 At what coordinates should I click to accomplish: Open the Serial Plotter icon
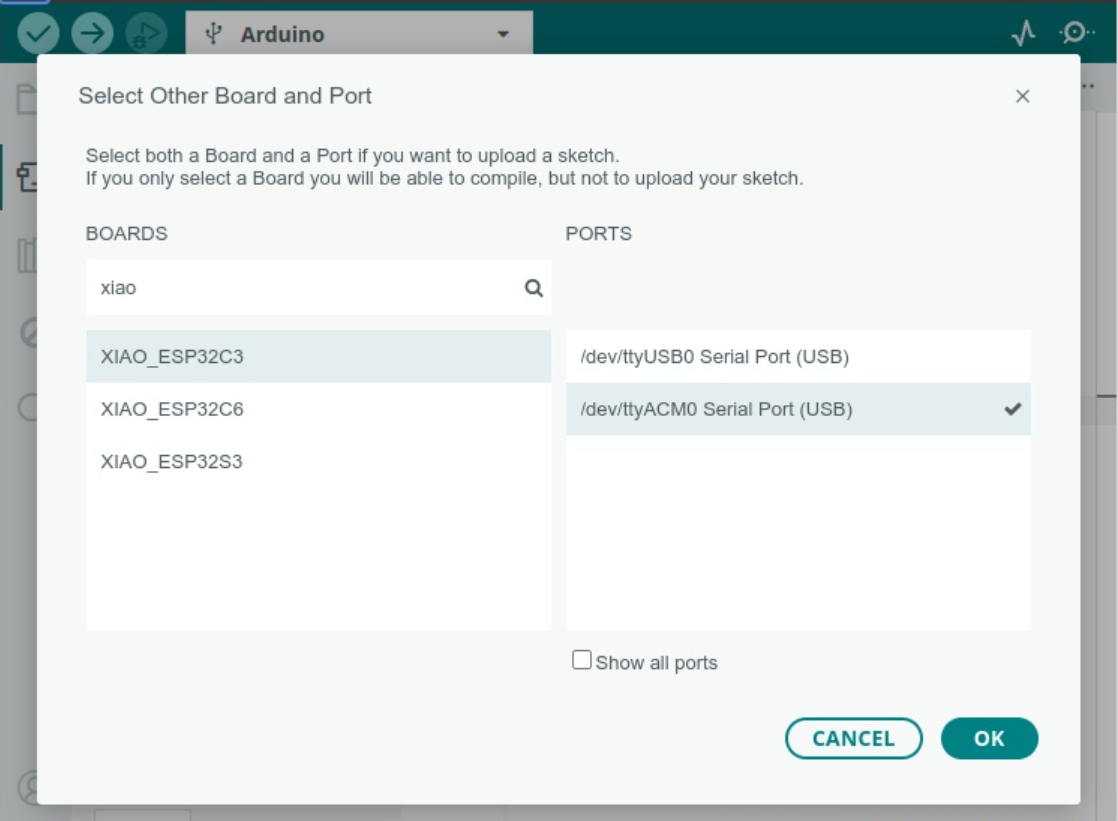1023,34
